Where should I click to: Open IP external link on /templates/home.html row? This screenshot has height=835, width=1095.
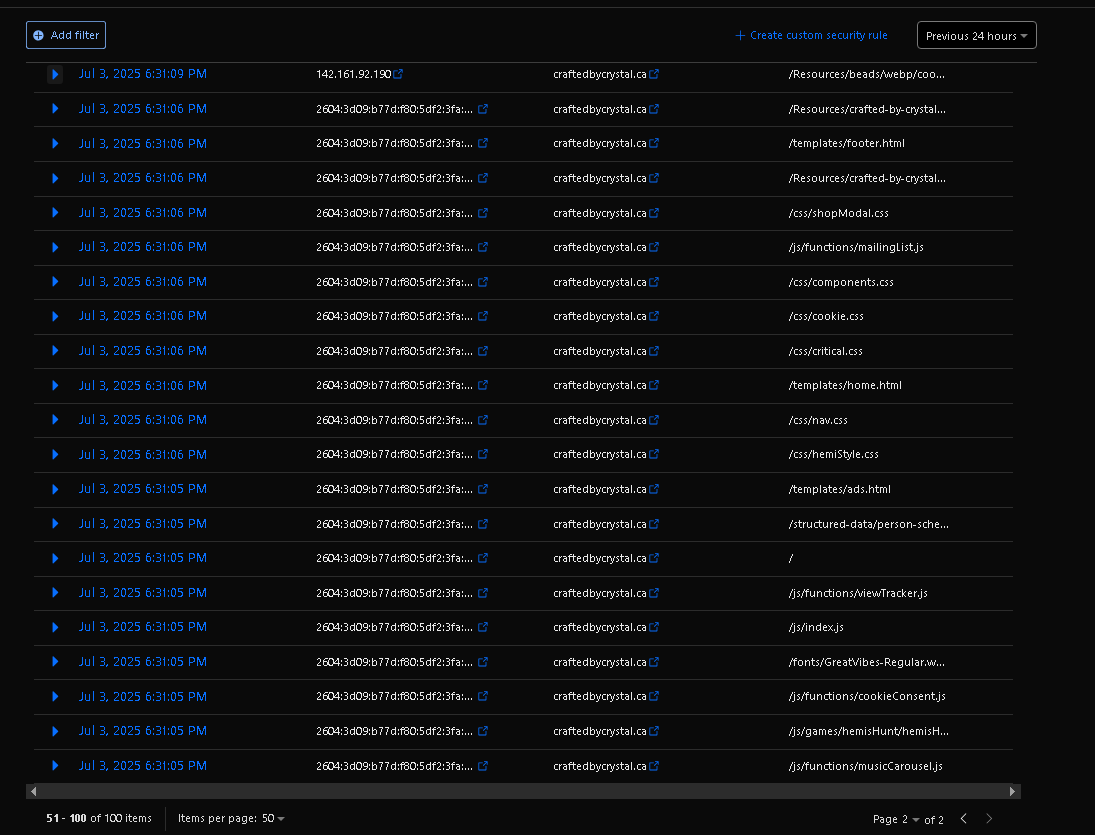tap(483, 385)
